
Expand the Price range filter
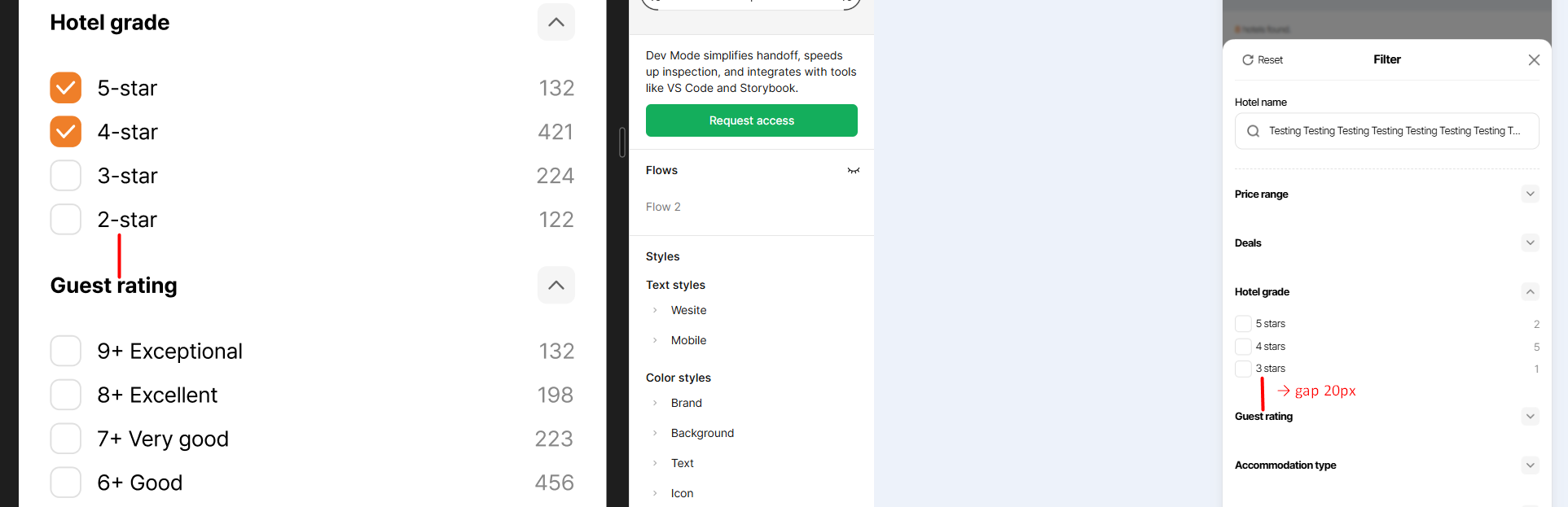click(x=1530, y=194)
